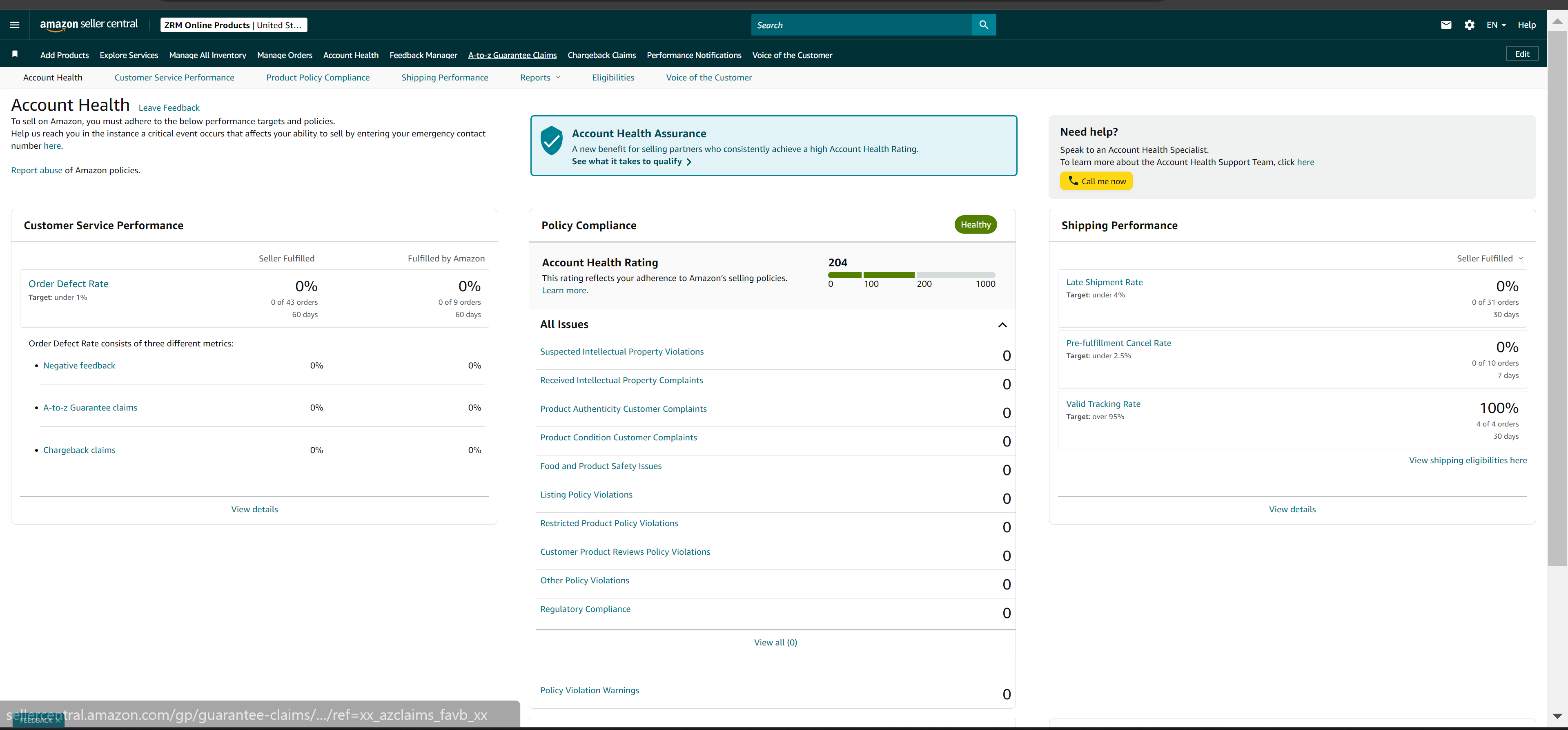Image resolution: width=1568 pixels, height=730 pixels.
Task: Click Learn more under Account Health Rating
Action: coord(564,290)
